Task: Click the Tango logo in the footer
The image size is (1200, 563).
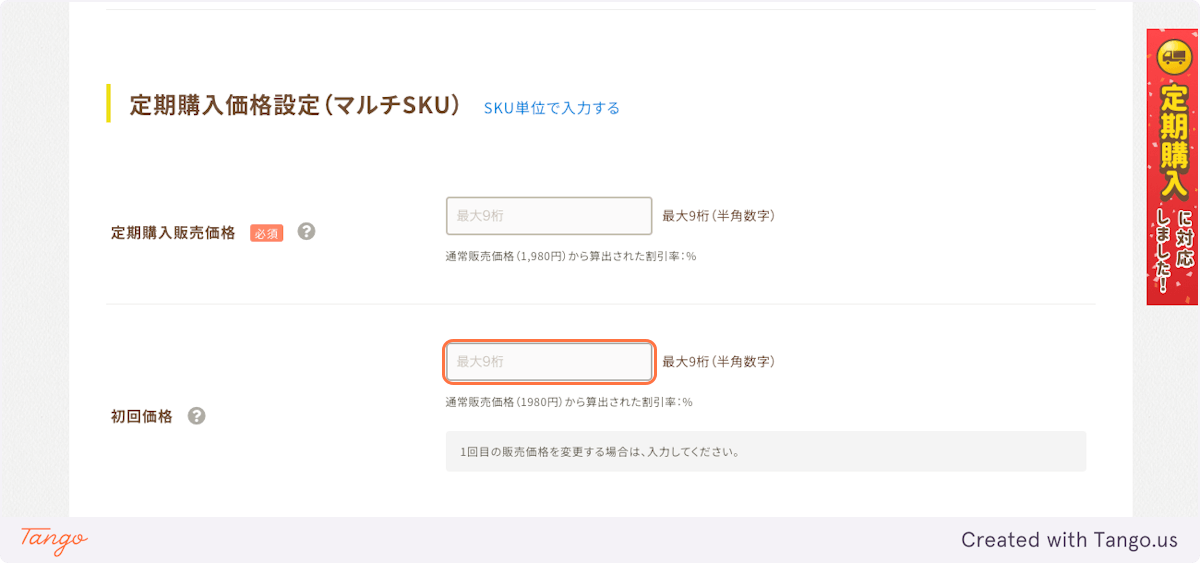Action: (54, 539)
